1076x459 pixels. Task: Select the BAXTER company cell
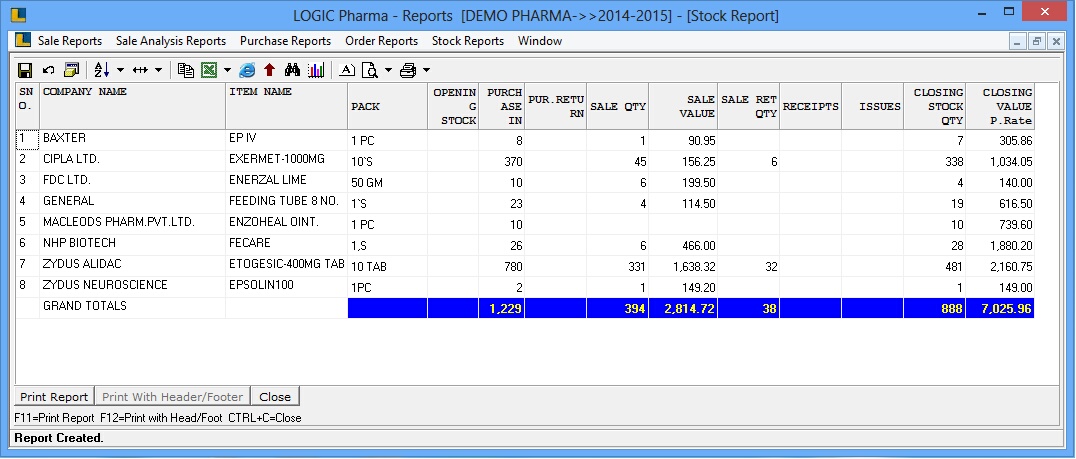132,139
